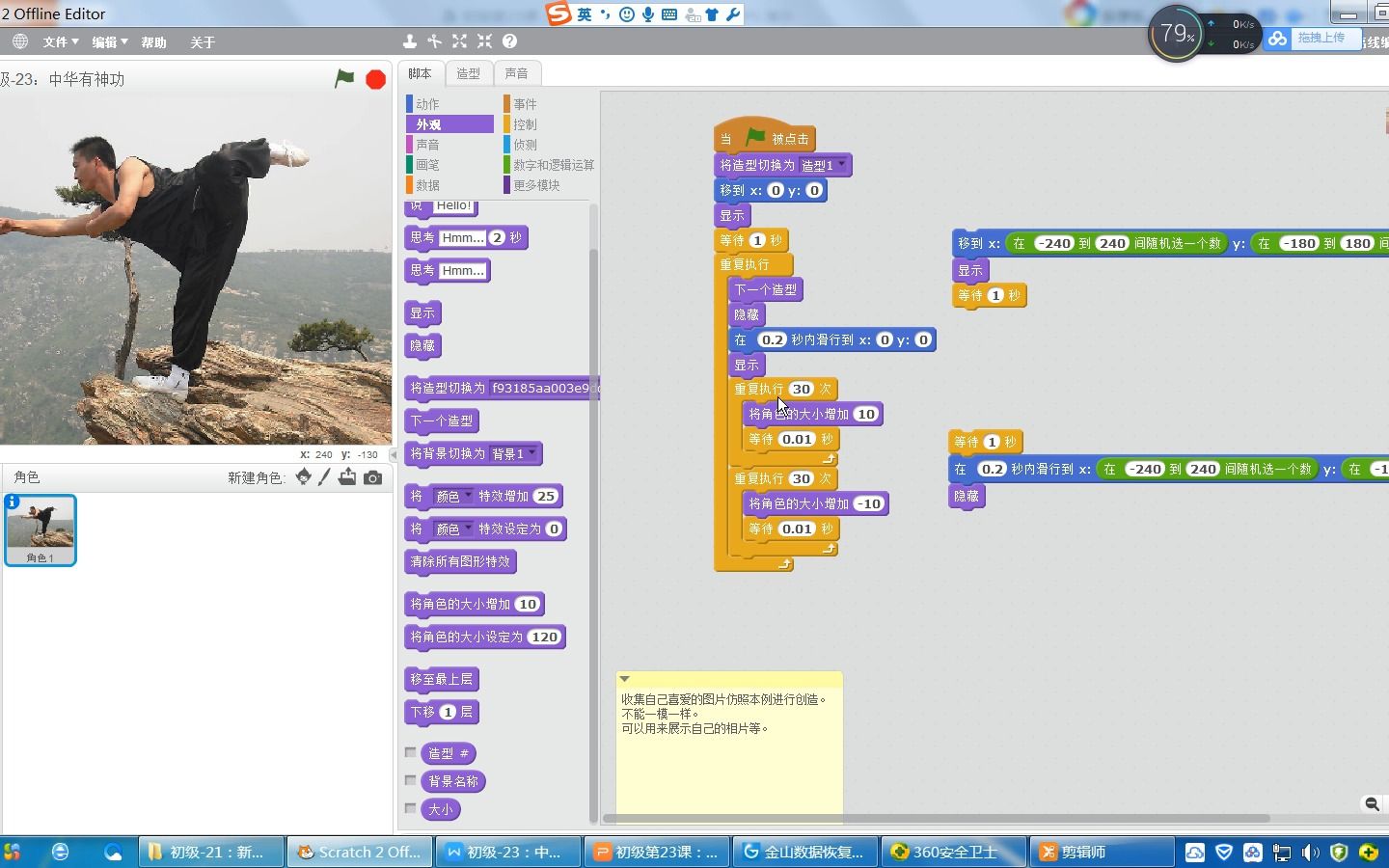Open the 帮助 menu

tap(154, 42)
